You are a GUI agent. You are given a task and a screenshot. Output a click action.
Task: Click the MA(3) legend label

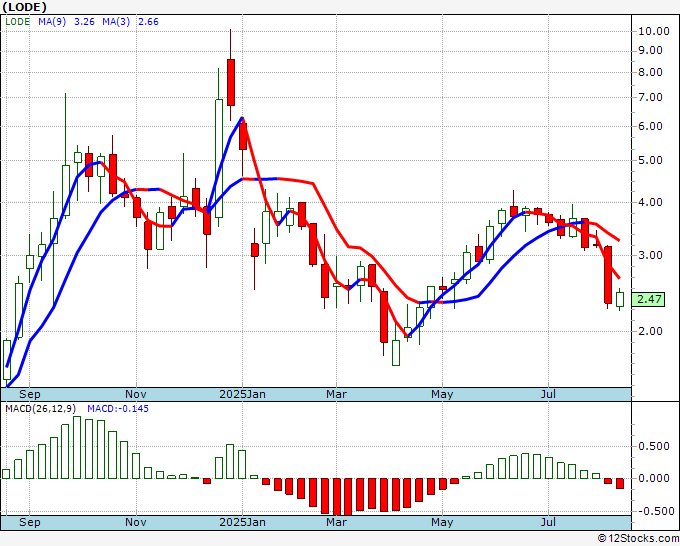pos(116,22)
